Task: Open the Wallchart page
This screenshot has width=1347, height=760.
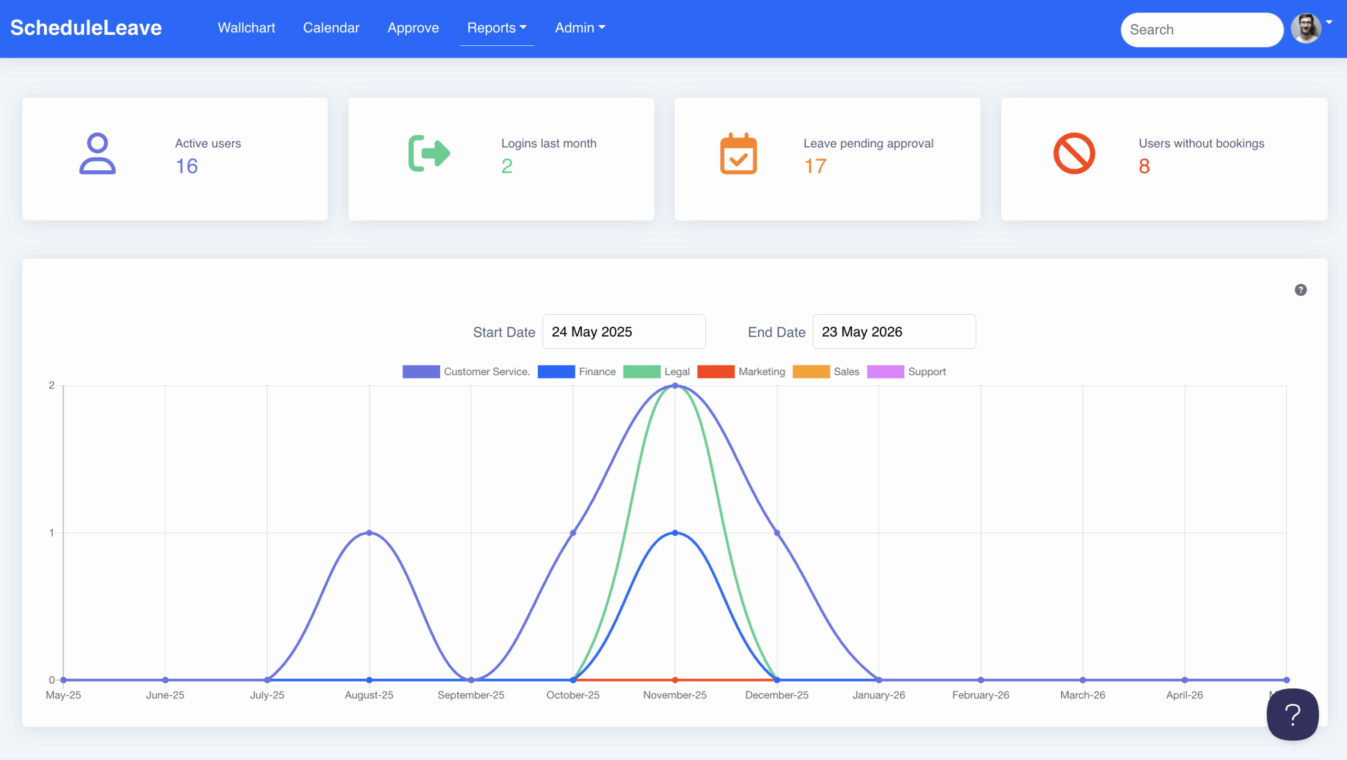Action: point(246,28)
